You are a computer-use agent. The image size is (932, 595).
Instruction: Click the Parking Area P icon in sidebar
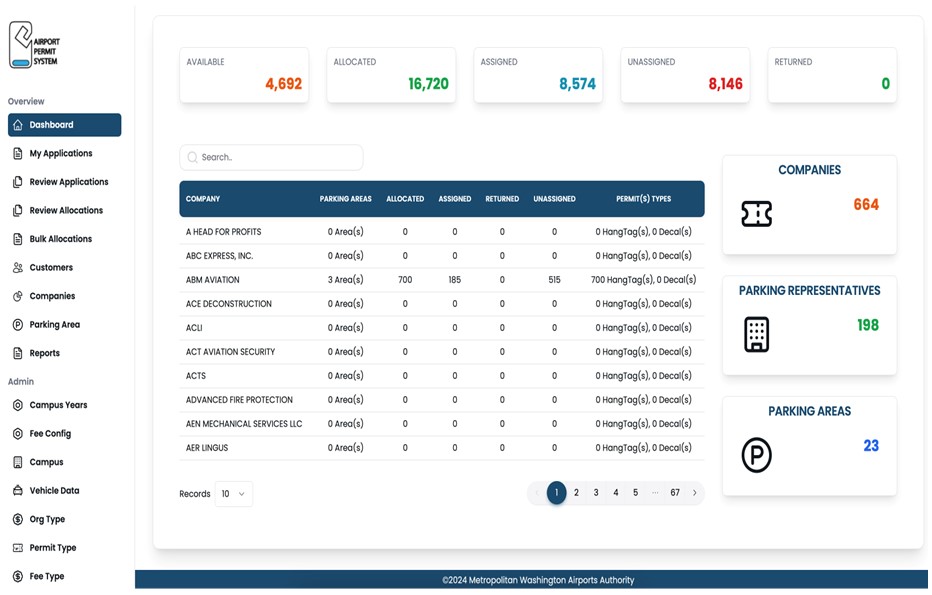click(x=18, y=325)
